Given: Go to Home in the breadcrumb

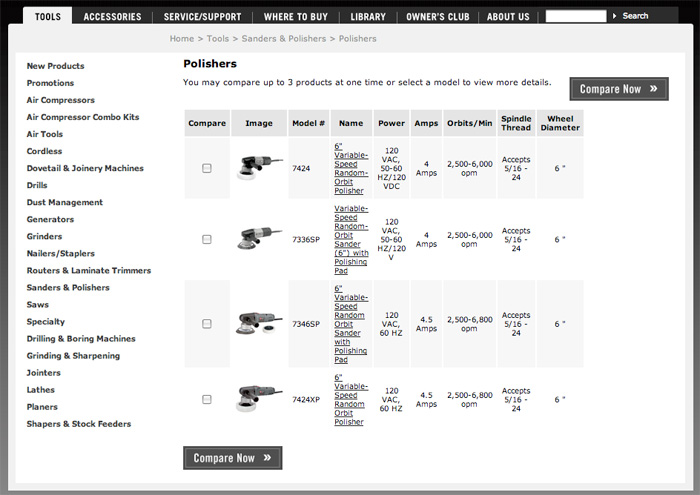Looking at the screenshot, I should (x=182, y=39).
